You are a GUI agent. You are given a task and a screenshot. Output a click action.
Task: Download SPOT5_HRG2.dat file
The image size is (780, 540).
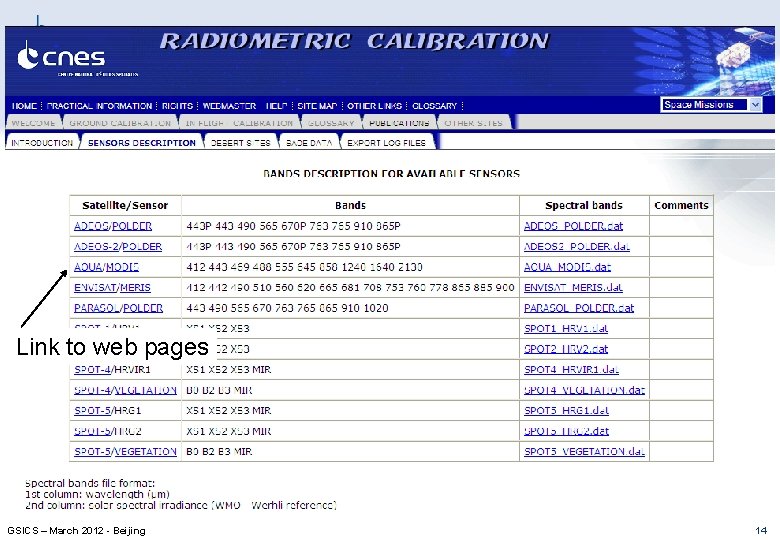click(x=566, y=431)
